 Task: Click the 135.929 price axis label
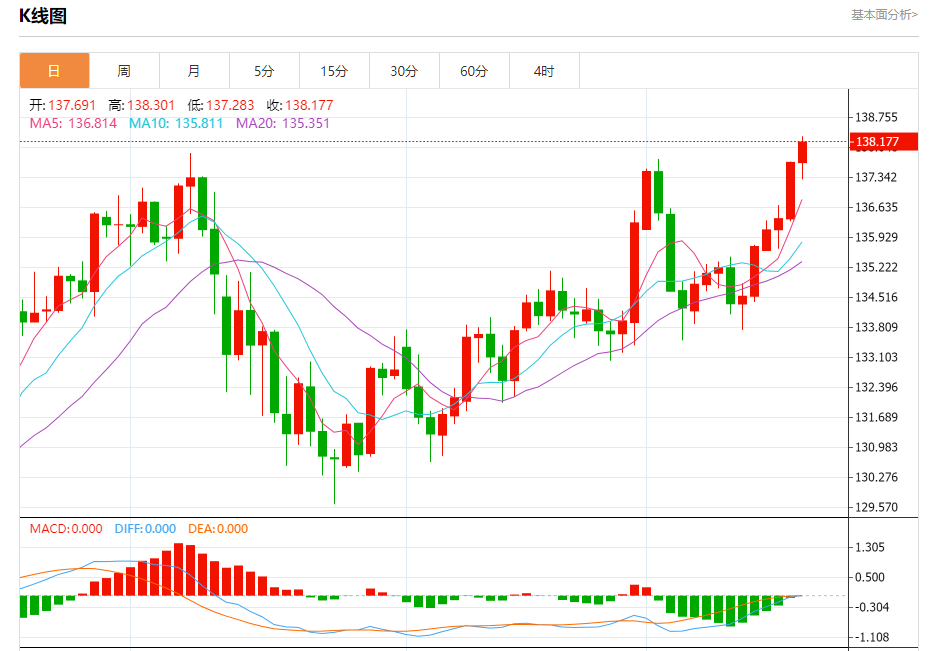pyautogui.click(x=876, y=237)
